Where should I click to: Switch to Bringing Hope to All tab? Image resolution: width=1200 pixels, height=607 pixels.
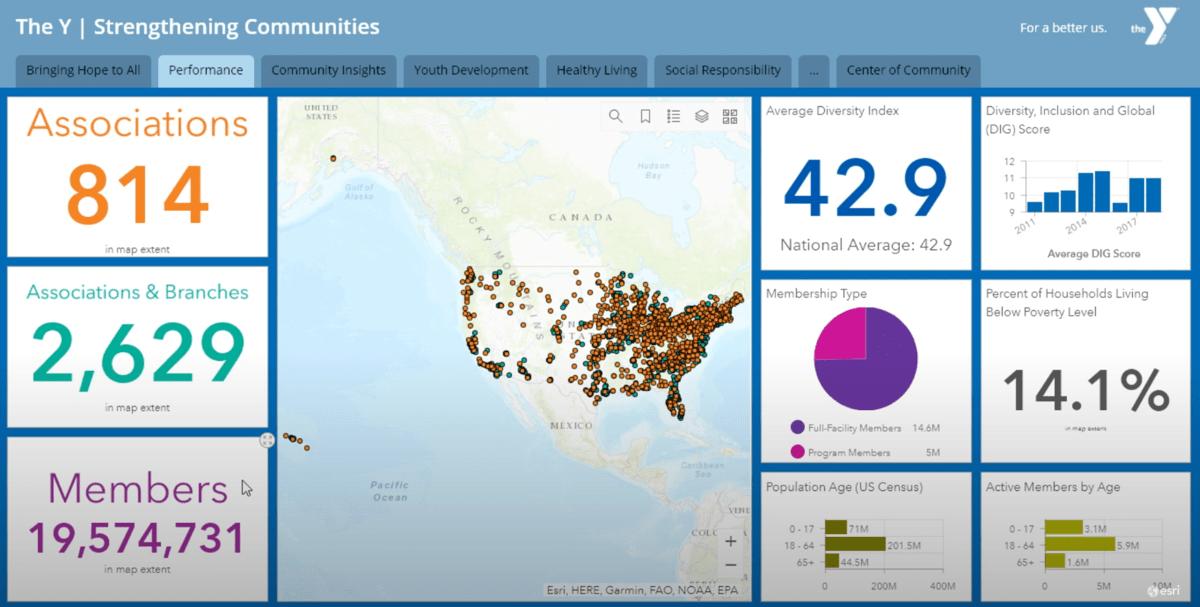pyautogui.click(x=83, y=70)
